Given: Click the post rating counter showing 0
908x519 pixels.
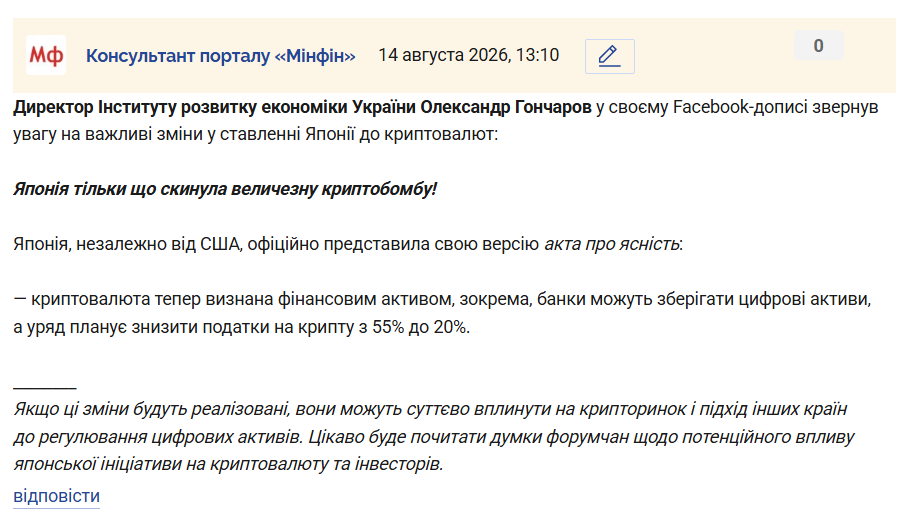Looking at the screenshot, I should click(x=818, y=46).
